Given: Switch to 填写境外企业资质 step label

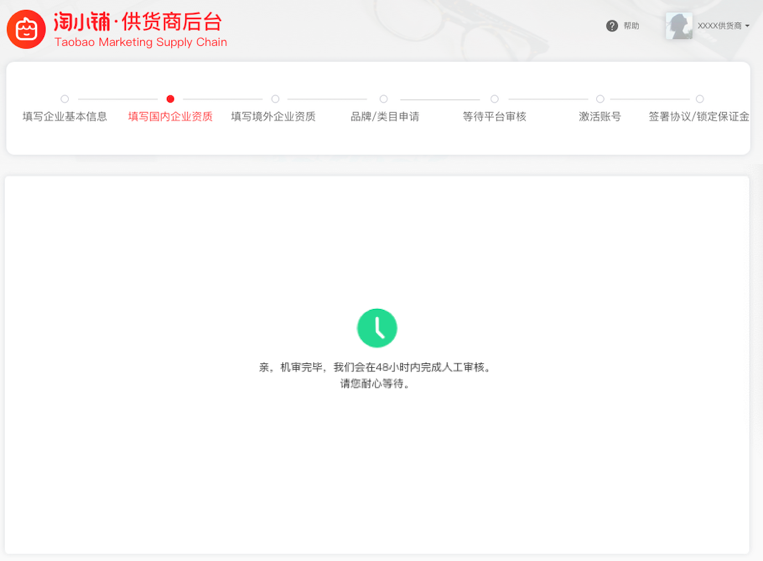Looking at the screenshot, I should 273,117.
